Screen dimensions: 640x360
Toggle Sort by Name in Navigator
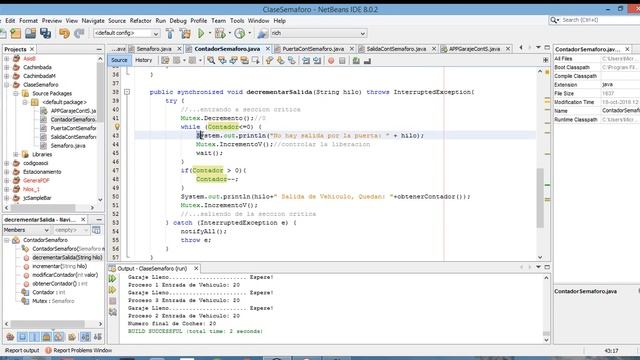click(85, 337)
